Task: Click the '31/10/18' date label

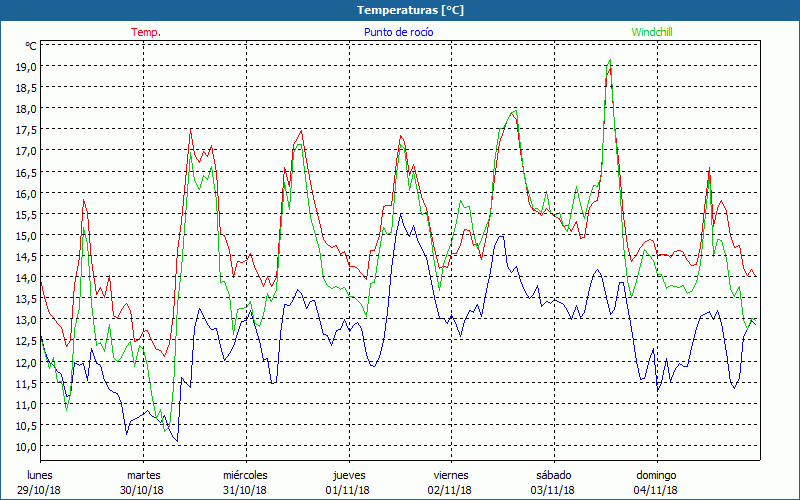Action: 244,490
